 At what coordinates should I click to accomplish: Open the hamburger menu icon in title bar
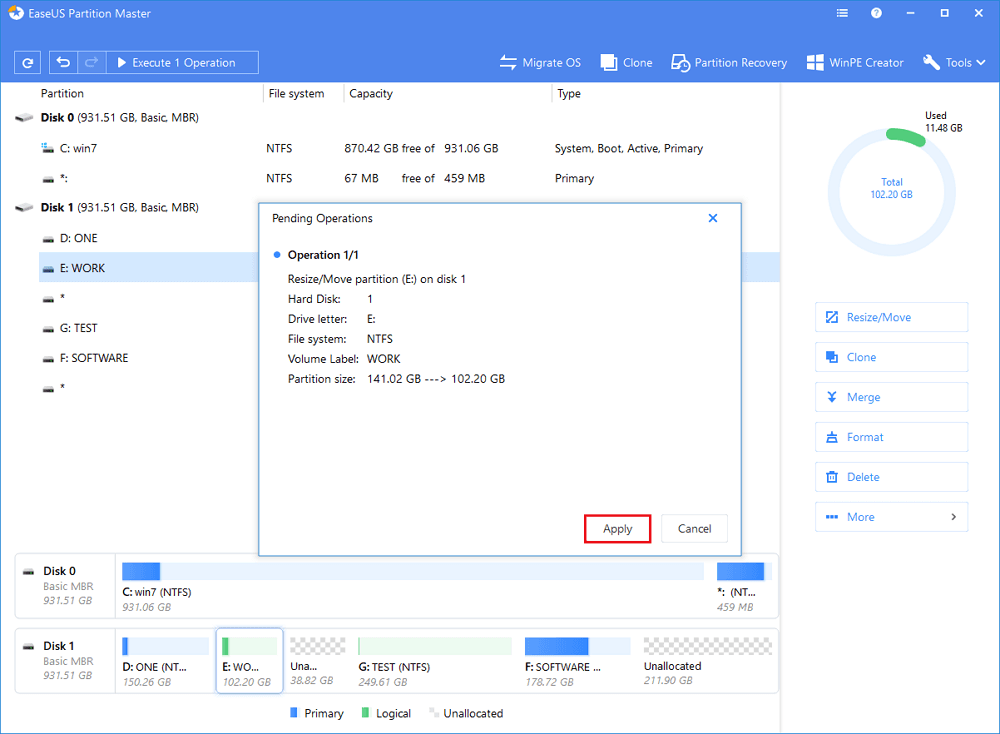coord(842,13)
